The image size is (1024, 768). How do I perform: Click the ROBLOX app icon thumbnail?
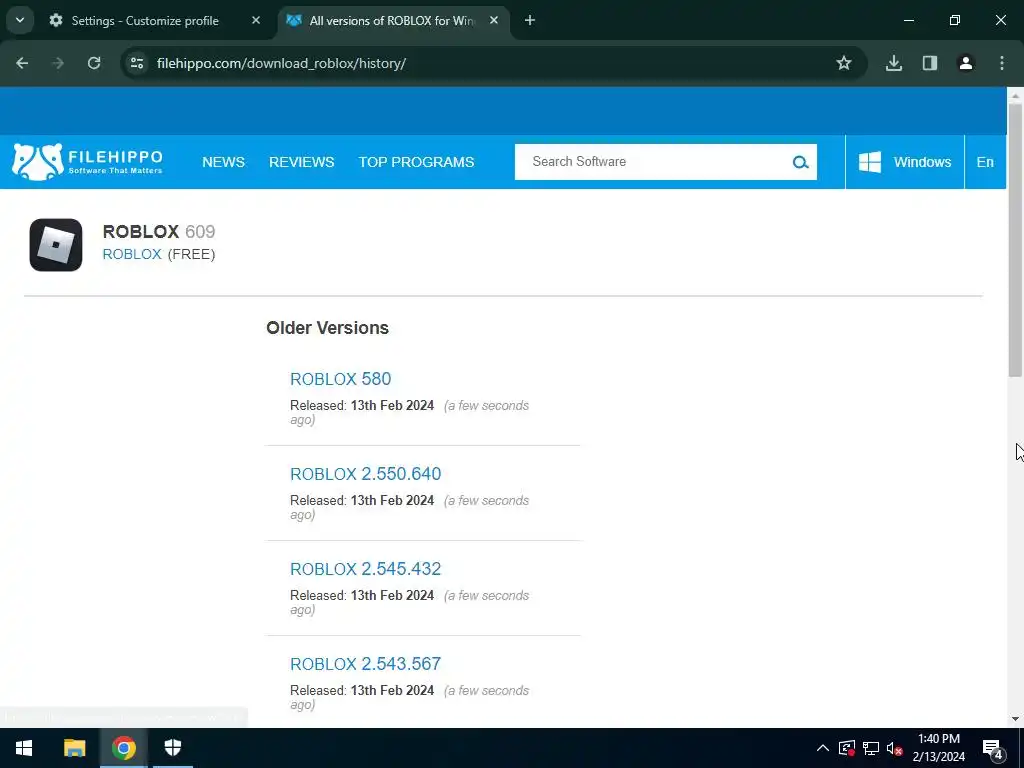pyautogui.click(x=56, y=245)
